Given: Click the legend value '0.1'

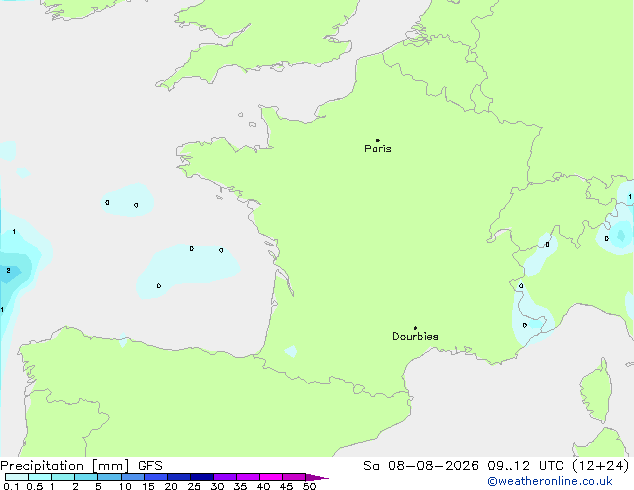Looking at the screenshot, I should pos(11,486).
